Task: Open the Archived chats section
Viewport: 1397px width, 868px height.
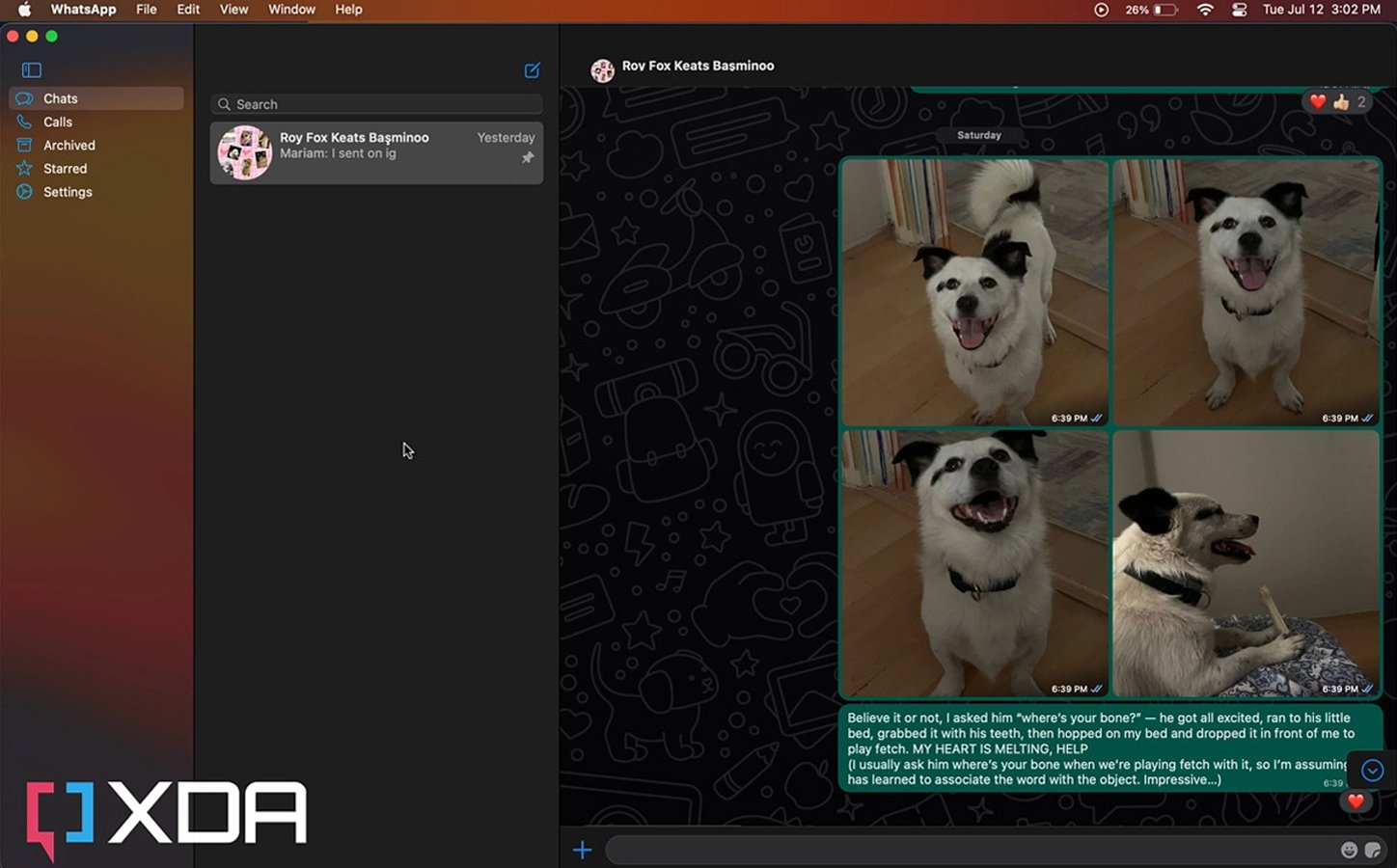Action: click(68, 146)
